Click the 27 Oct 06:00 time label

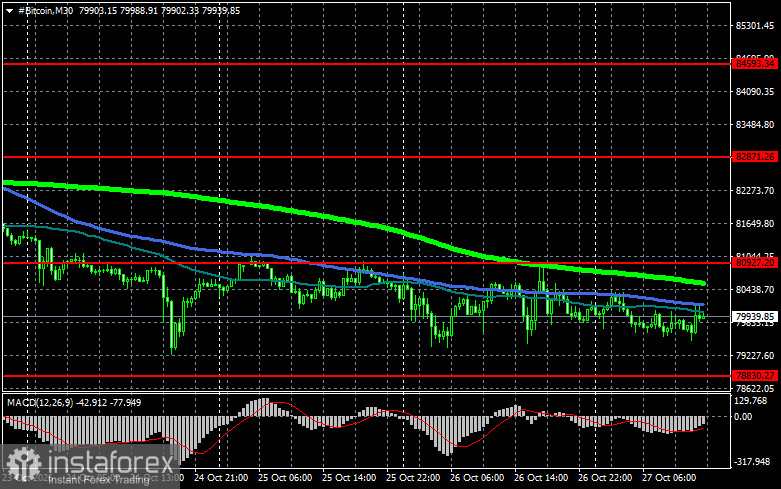(669, 478)
